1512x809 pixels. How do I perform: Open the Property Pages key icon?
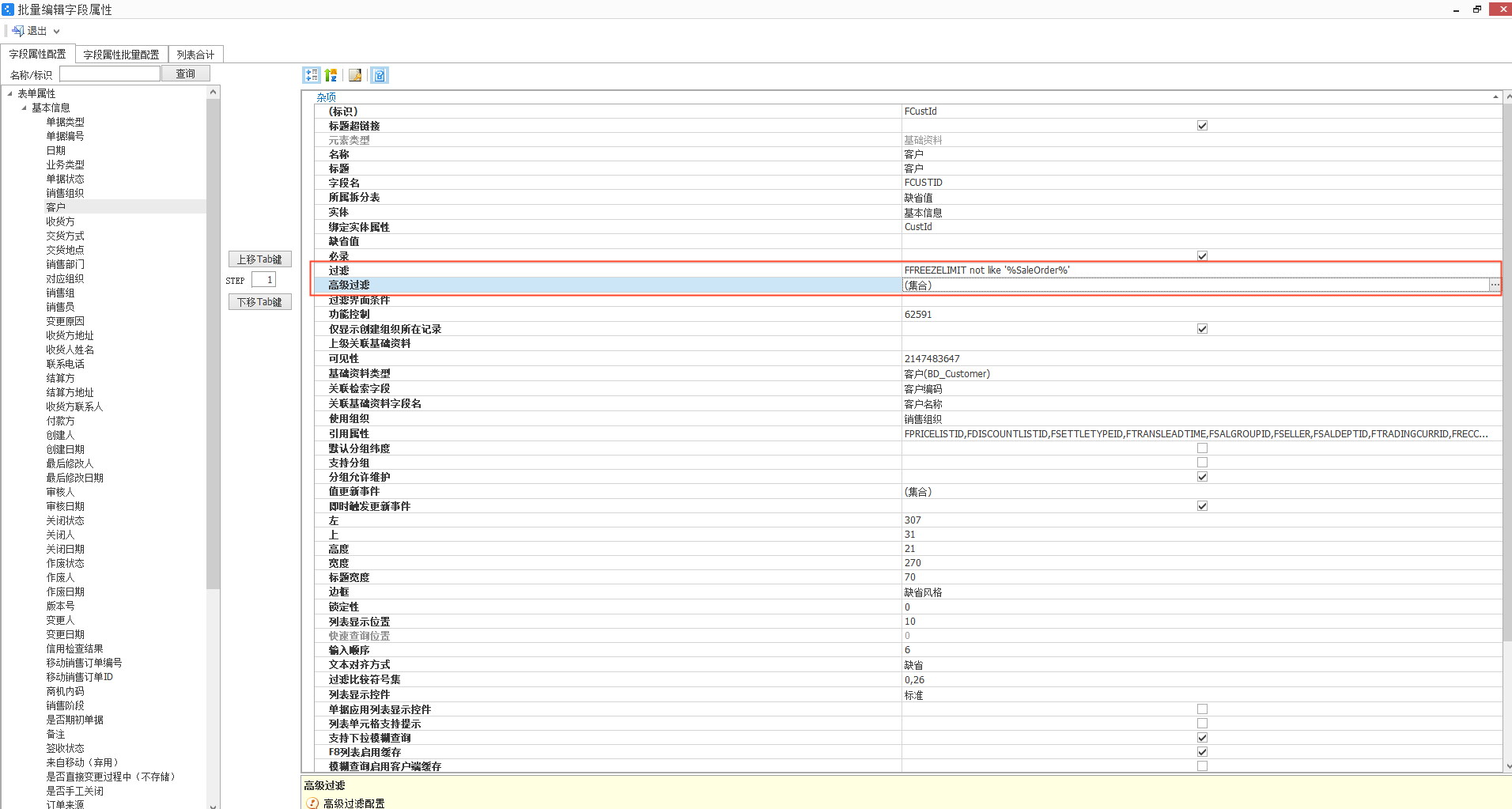point(355,75)
